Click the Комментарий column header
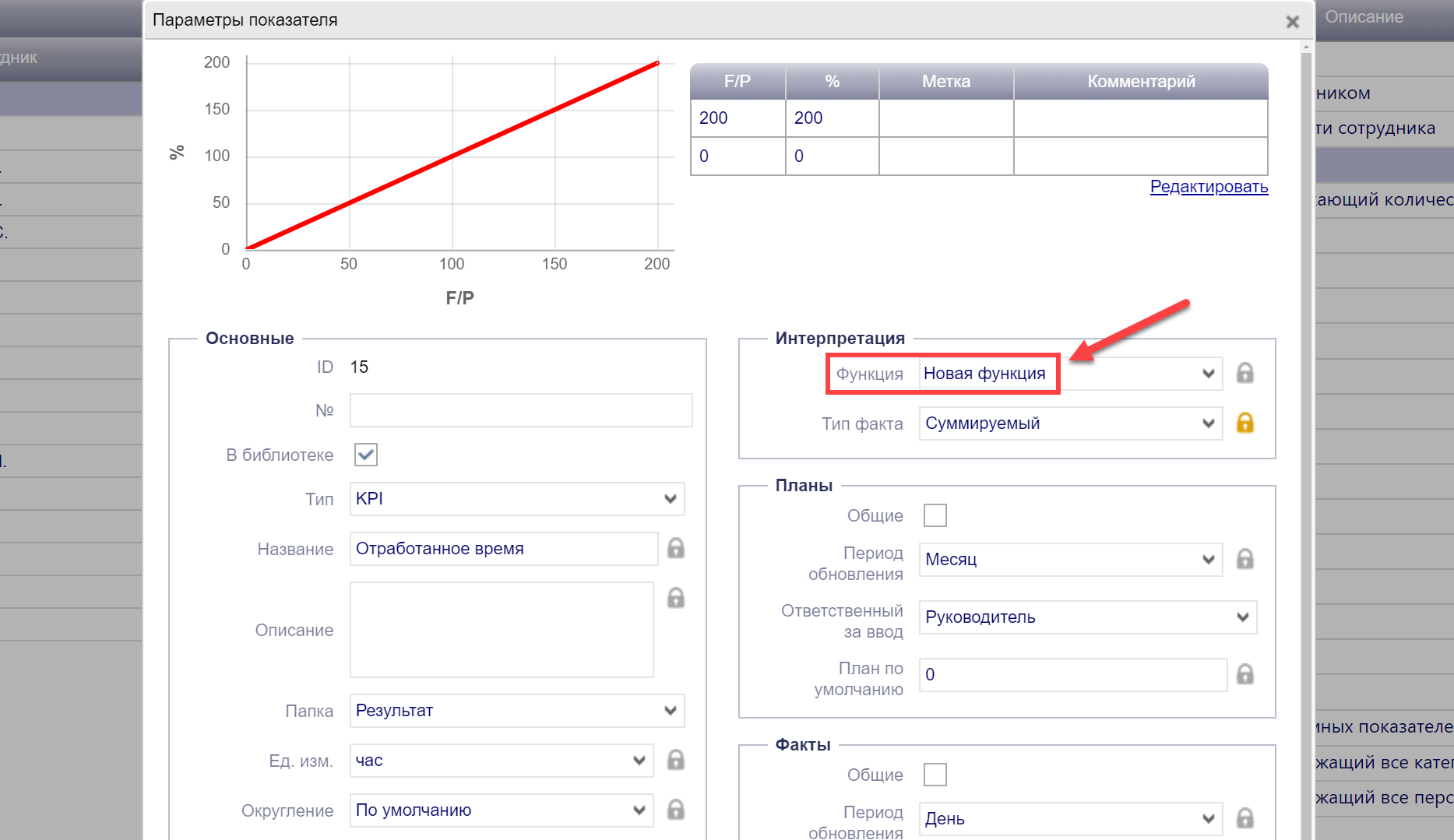 click(x=1140, y=82)
